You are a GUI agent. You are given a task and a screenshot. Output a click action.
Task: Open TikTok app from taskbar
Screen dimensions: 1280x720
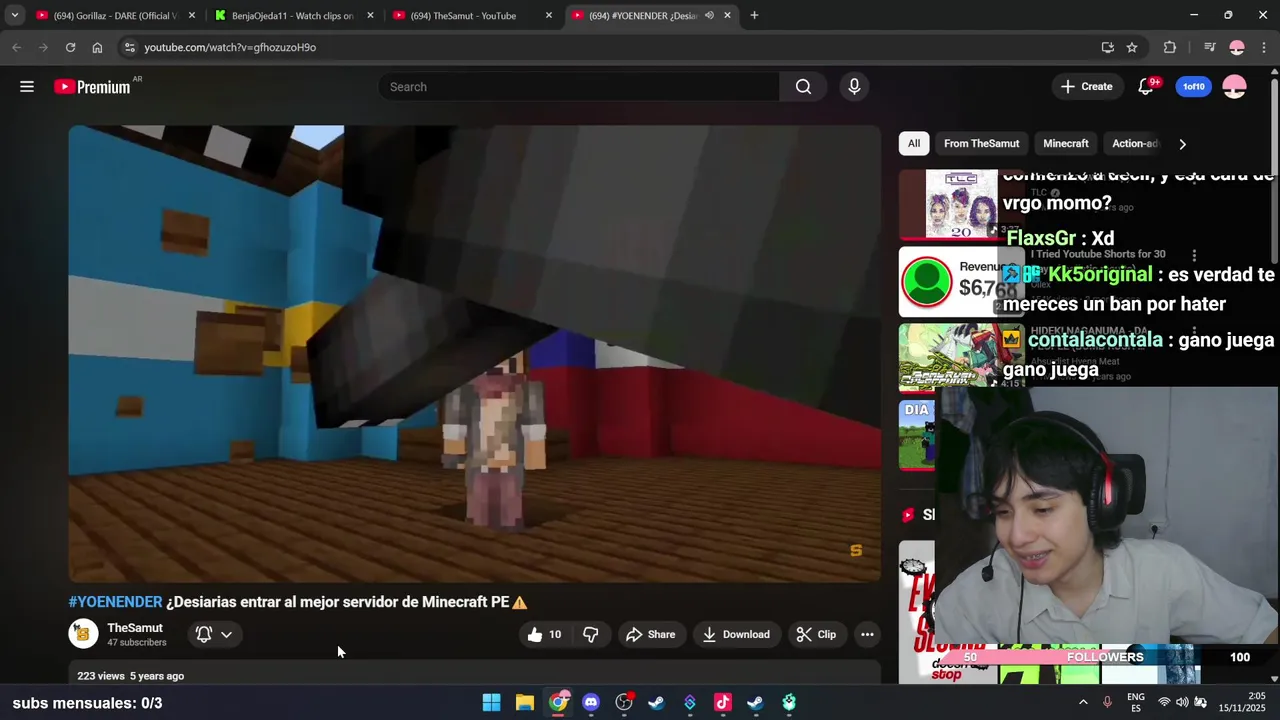[723, 703]
